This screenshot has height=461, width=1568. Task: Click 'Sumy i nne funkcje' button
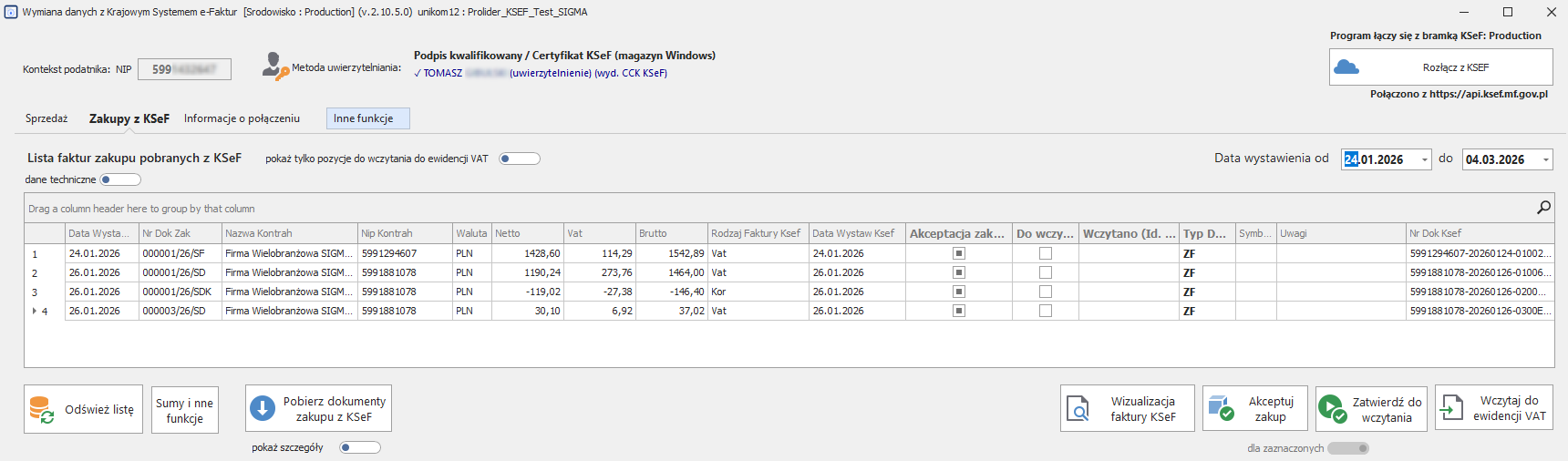pos(184,410)
